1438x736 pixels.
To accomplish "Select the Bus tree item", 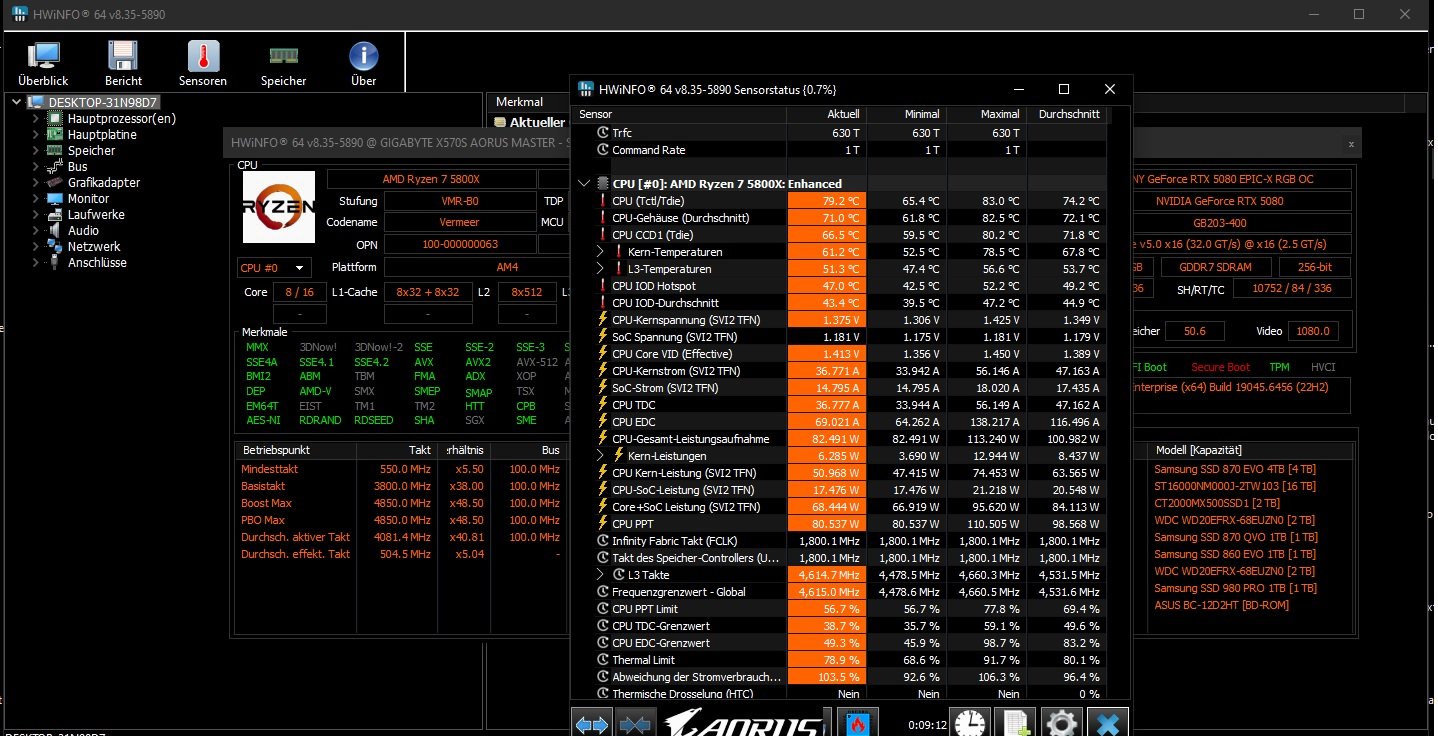I will click(77, 166).
